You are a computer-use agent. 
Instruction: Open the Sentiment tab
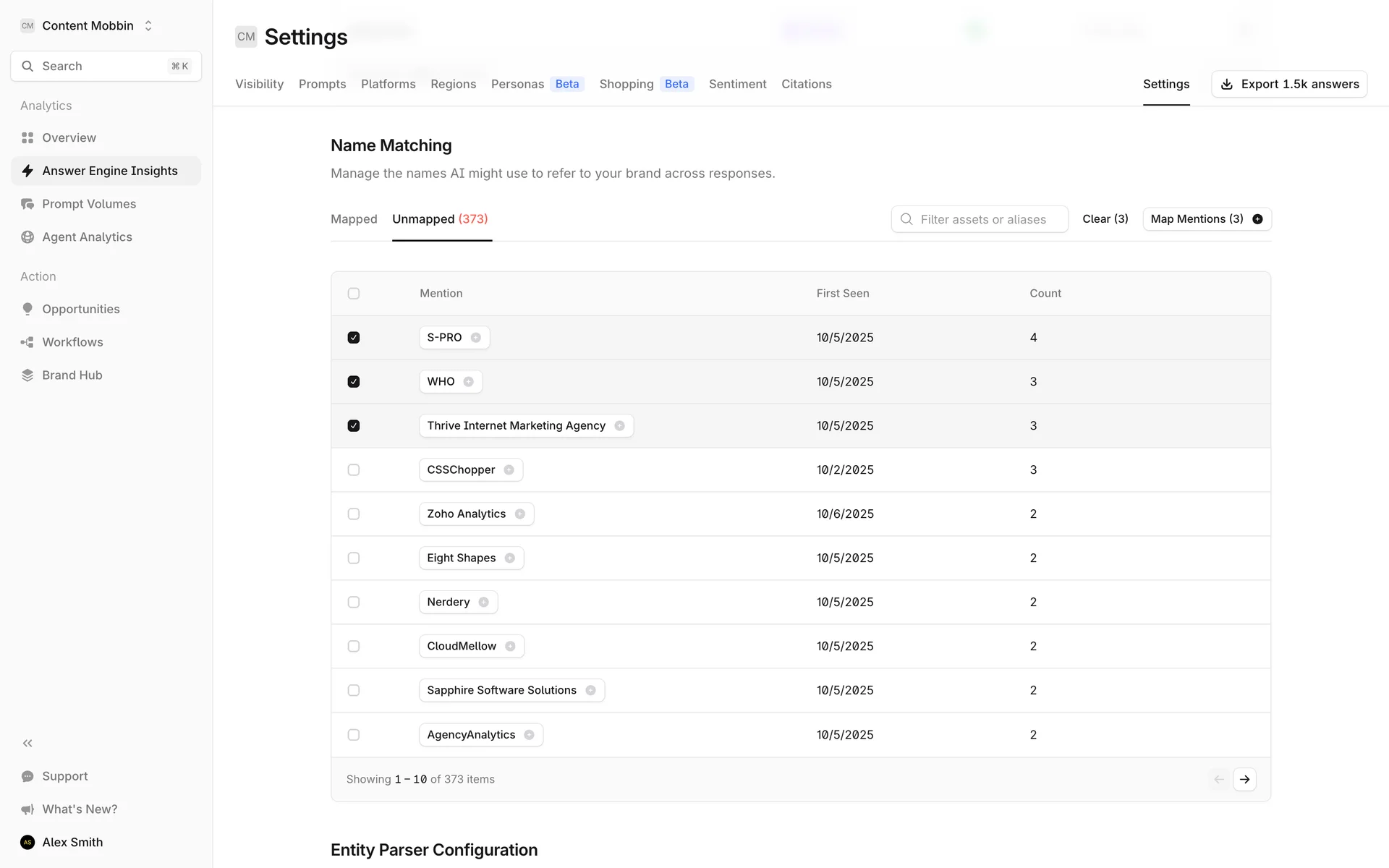[x=737, y=84]
